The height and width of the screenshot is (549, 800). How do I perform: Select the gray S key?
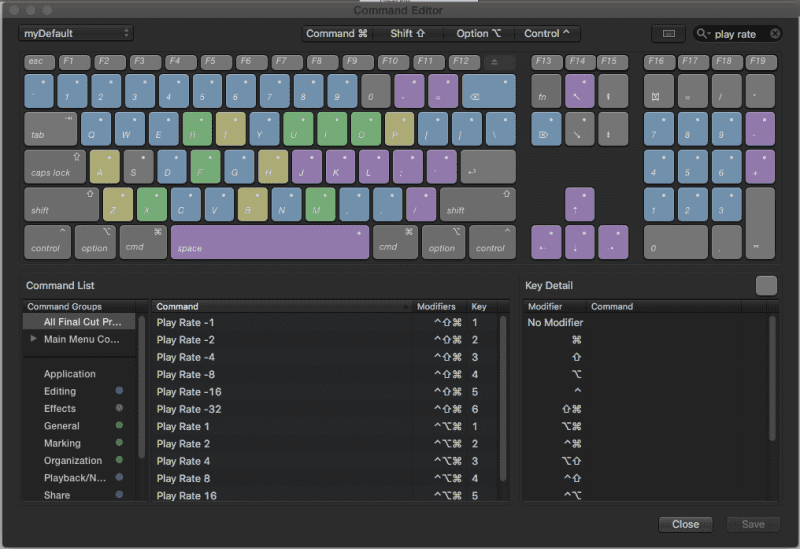pos(138,167)
